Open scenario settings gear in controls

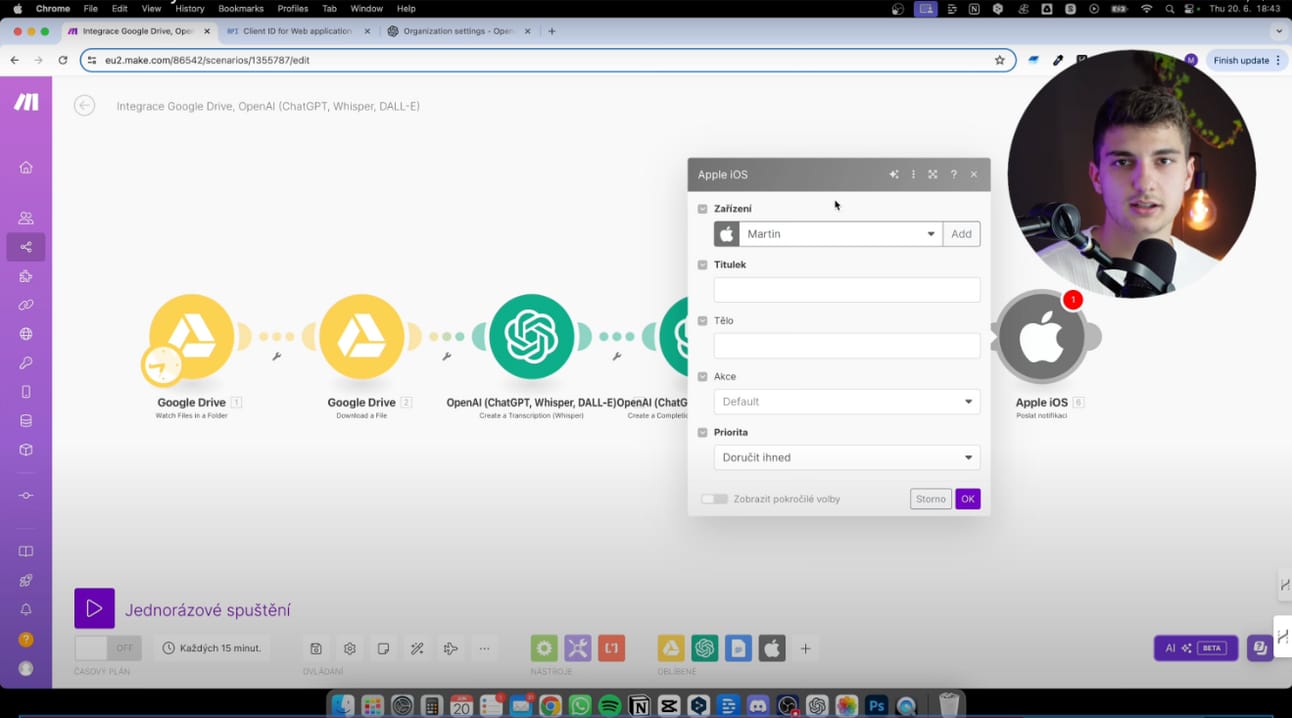click(x=350, y=648)
